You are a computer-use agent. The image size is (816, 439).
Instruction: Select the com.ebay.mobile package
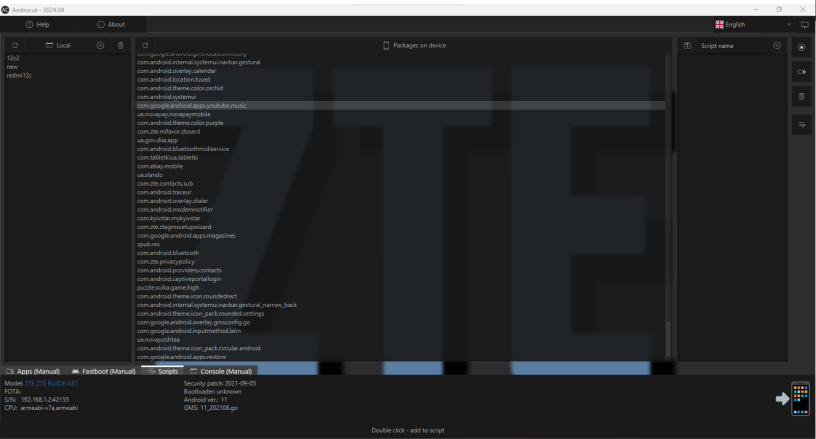(x=160, y=166)
